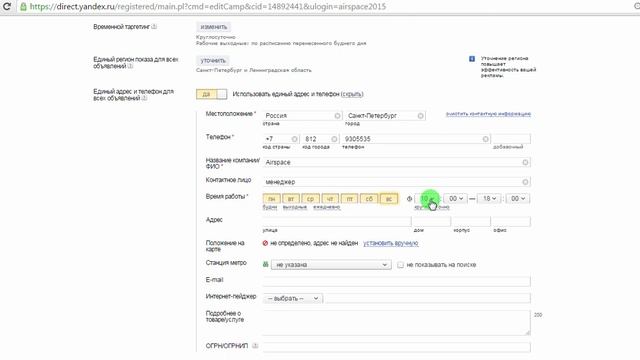Click the red not-found map status icon
640x360 pixels.
coord(265,243)
